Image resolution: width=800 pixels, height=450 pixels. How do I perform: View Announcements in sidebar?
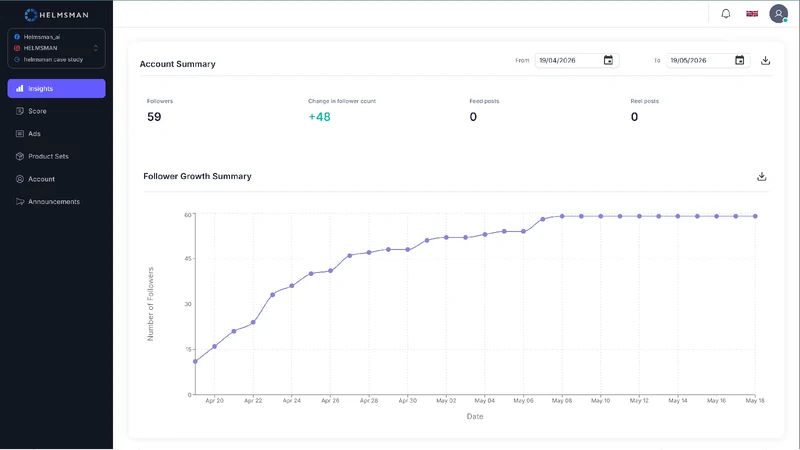pos(56,202)
